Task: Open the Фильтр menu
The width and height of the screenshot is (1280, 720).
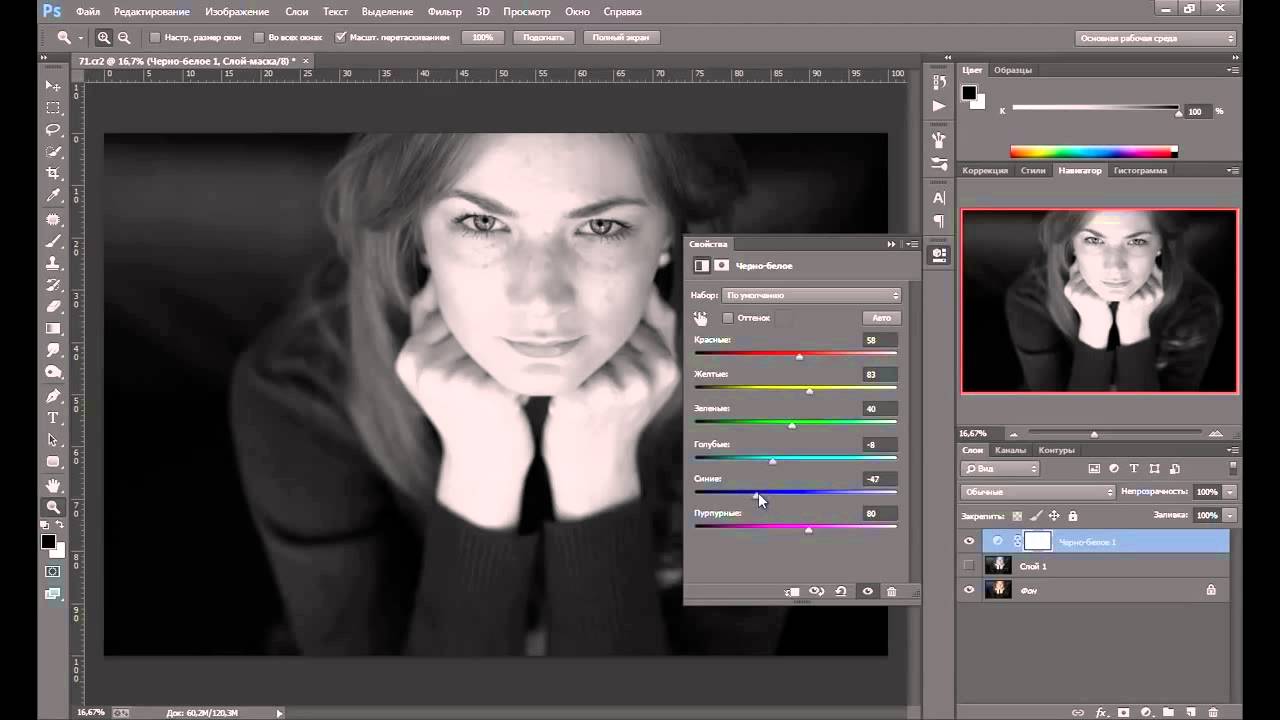Action: coord(444,11)
